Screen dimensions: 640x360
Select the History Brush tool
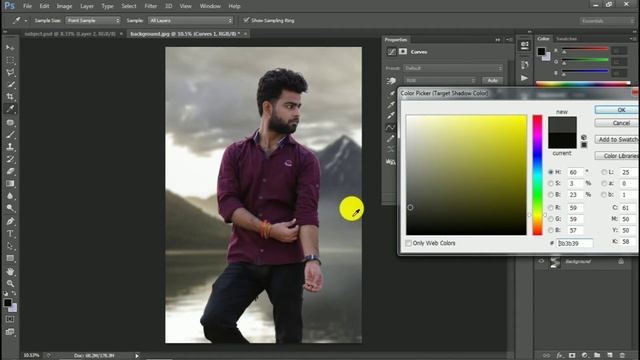click(x=10, y=159)
